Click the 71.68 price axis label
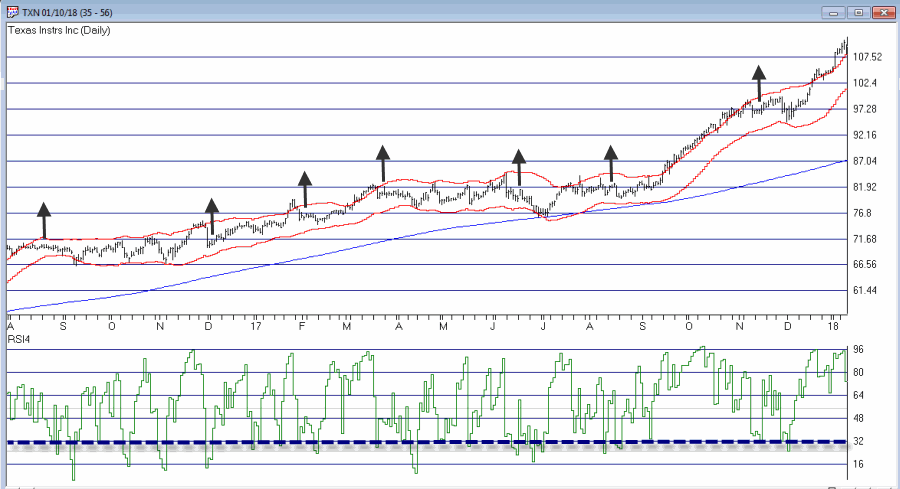The height and width of the screenshot is (489, 900). click(865, 239)
